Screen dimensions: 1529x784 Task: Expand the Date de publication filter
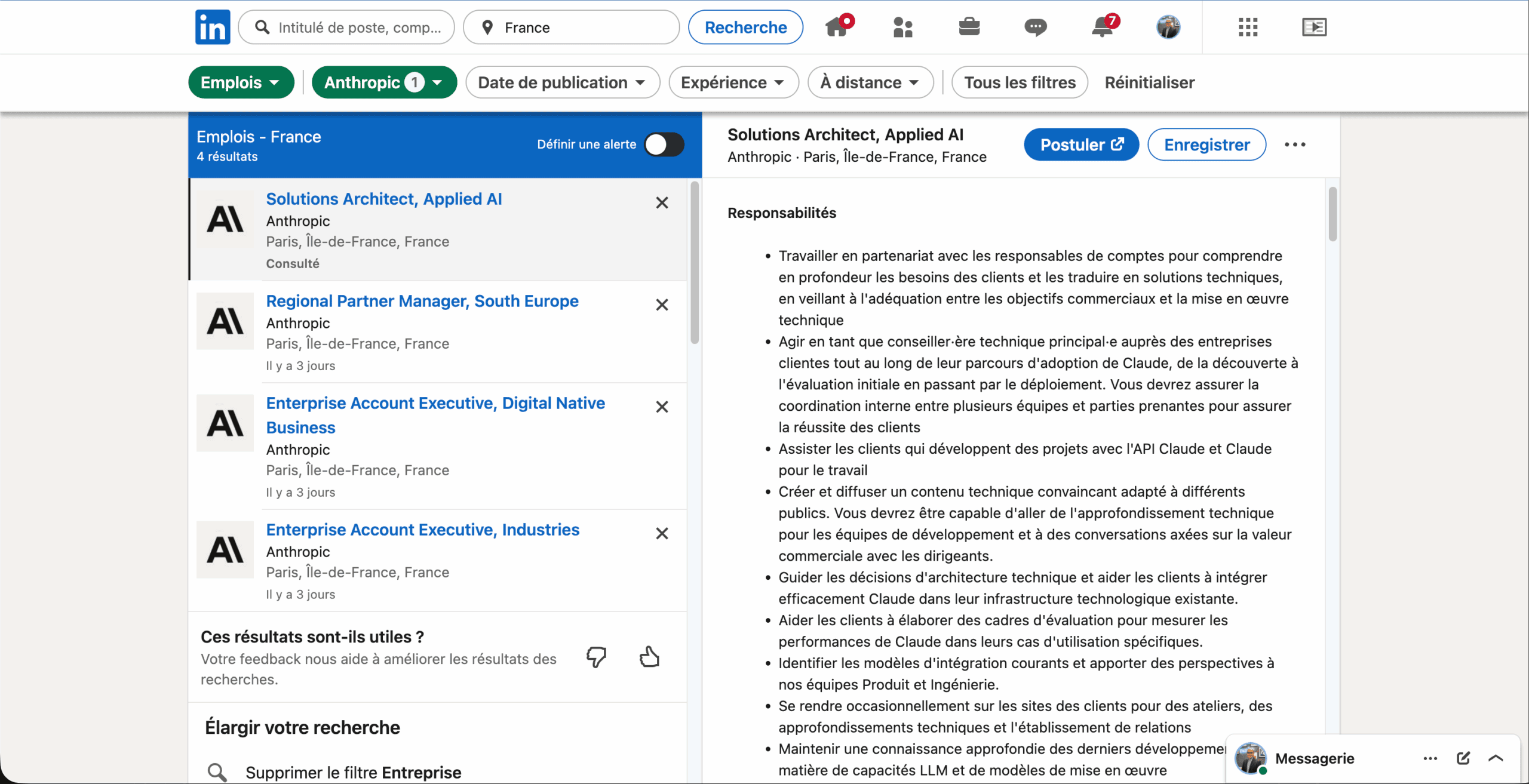pos(562,82)
